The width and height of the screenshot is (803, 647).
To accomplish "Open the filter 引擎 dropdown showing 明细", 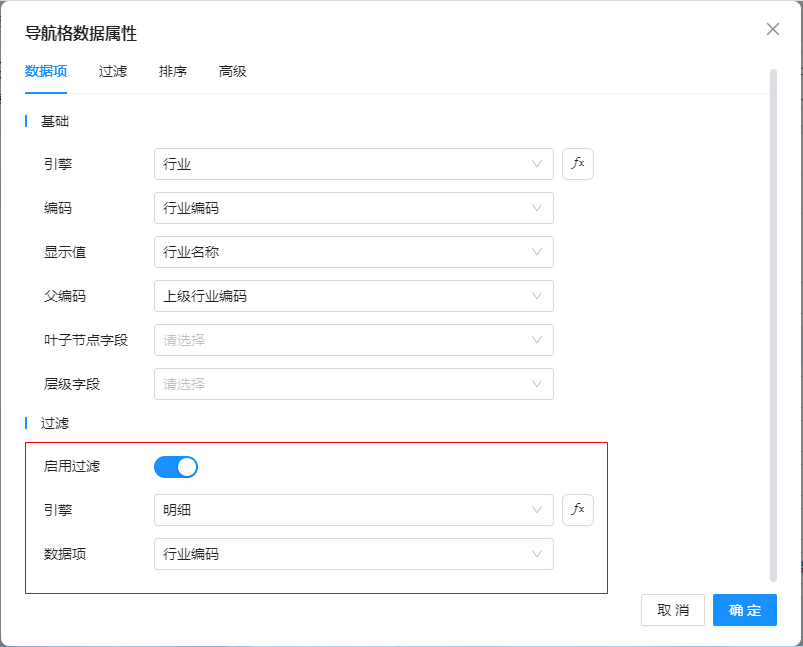I will [x=353, y=510].
